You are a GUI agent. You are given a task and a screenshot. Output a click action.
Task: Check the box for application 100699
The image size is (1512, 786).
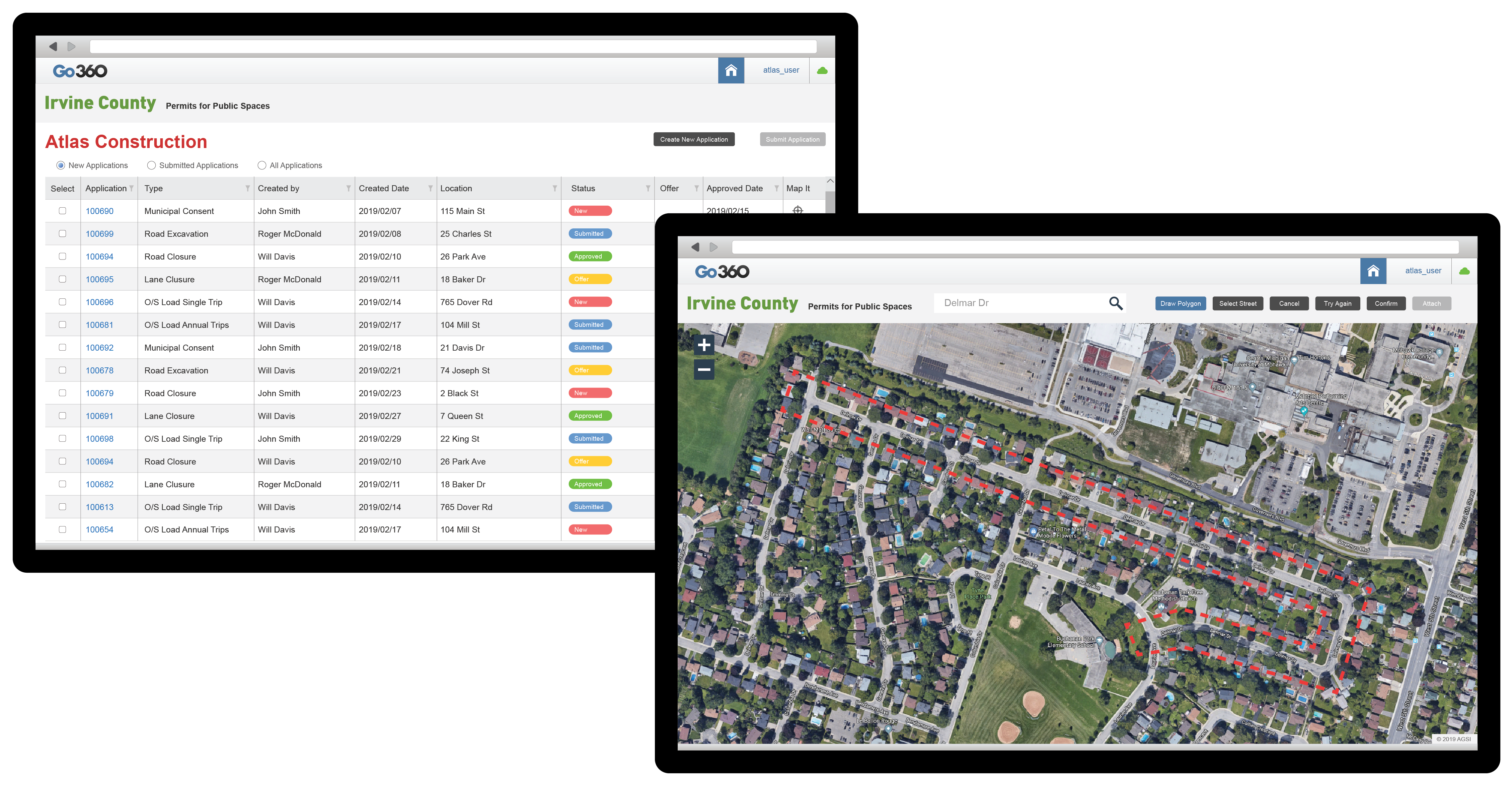62,234
